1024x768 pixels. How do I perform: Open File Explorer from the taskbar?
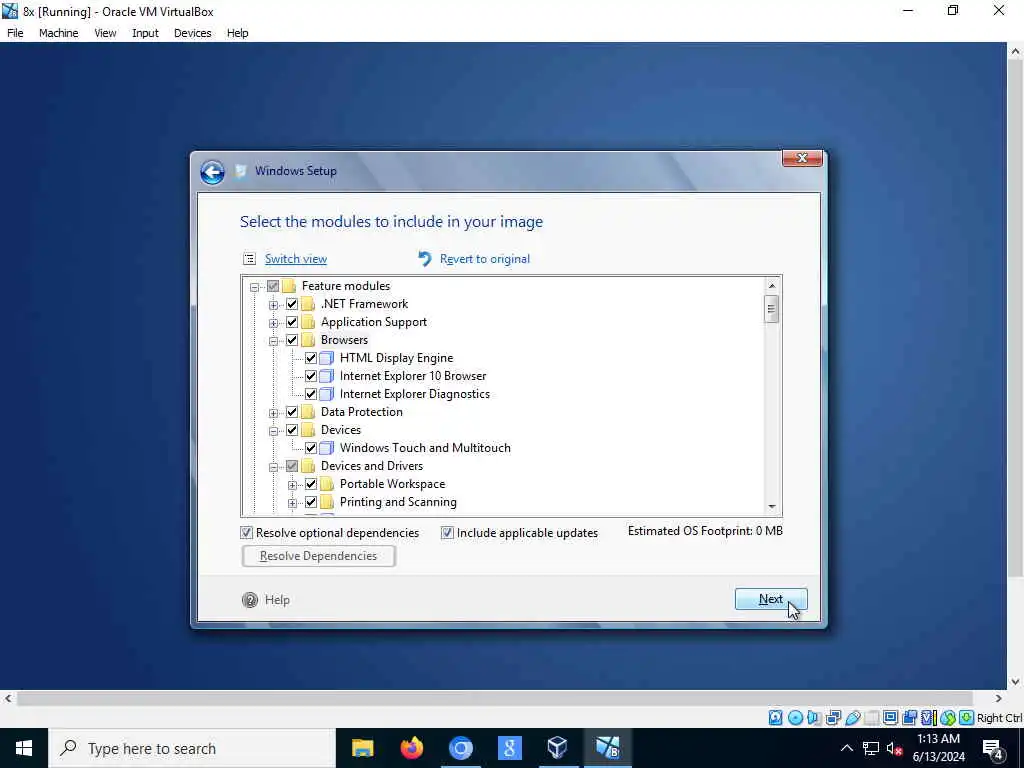(x=362, y=748)
